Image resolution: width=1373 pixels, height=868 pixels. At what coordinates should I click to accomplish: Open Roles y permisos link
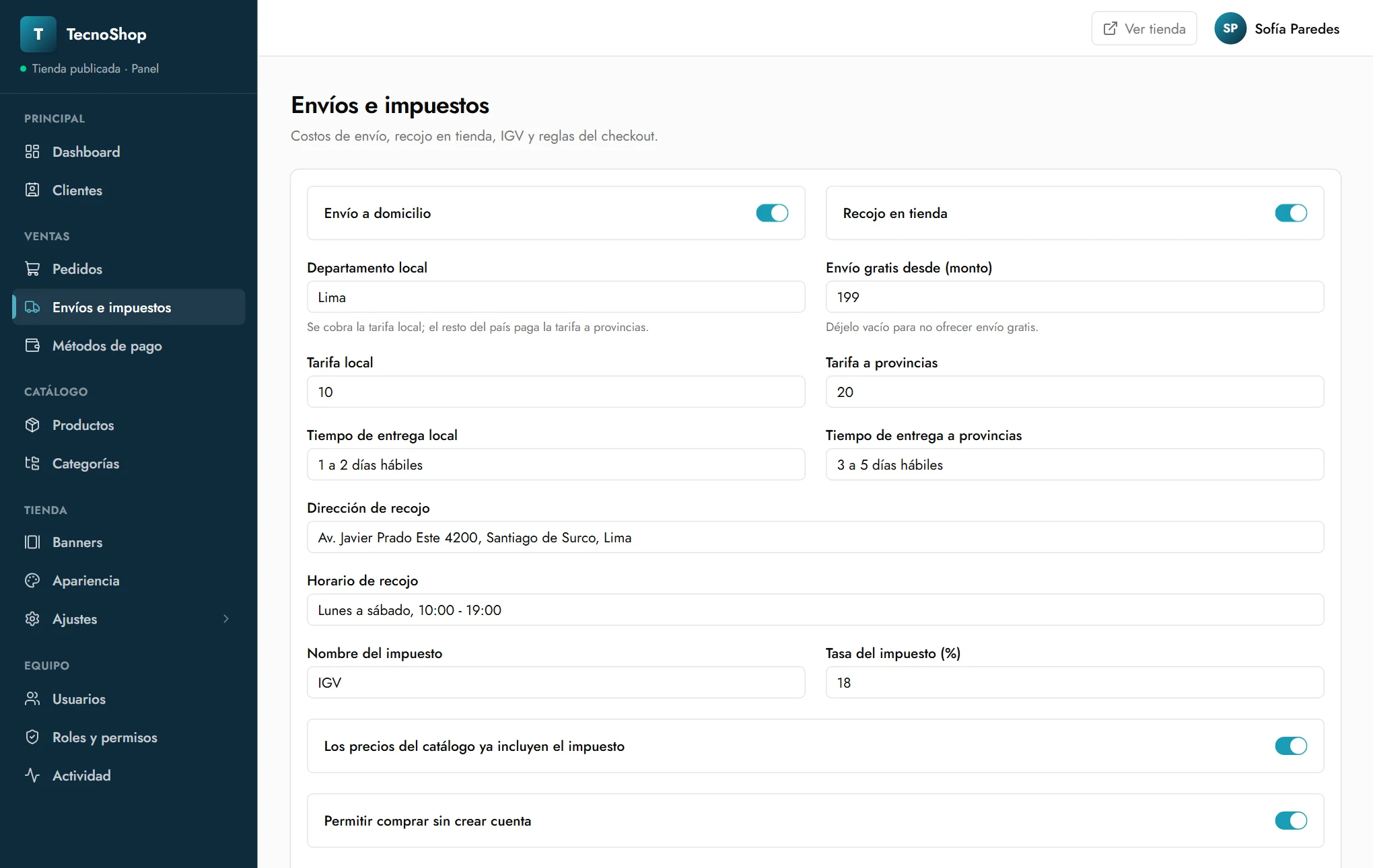tap(129, 737)
